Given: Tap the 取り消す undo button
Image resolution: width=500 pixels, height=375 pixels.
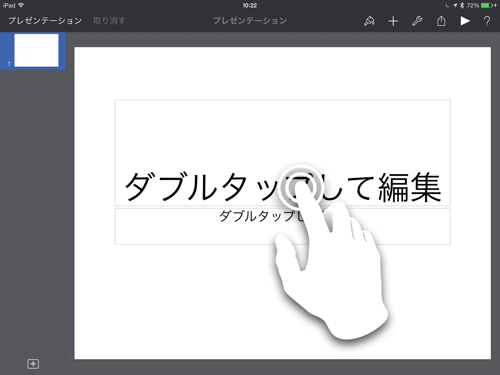Looking at the screenshot, I should point(109,21).
